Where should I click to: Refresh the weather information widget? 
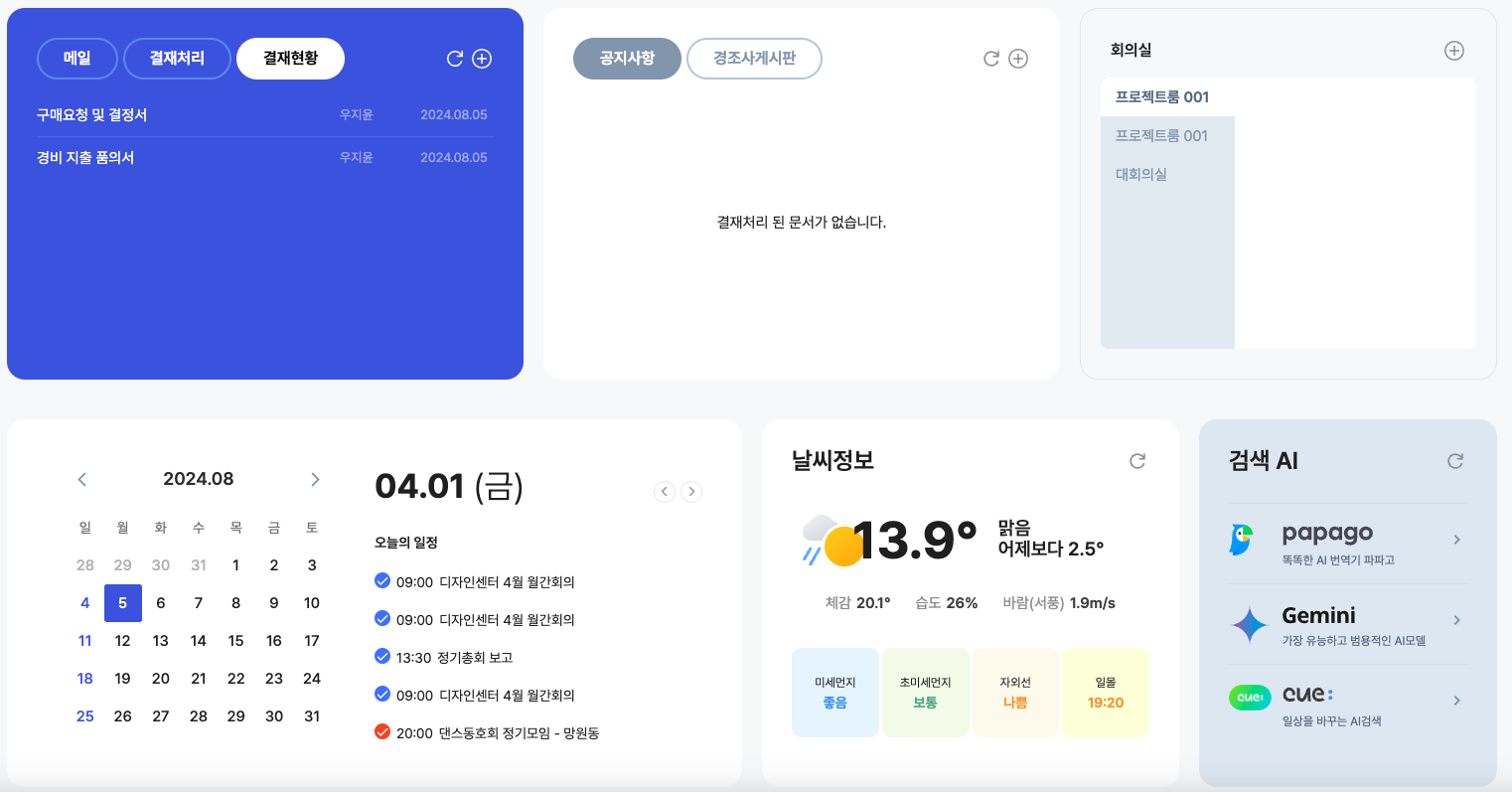1137,461
